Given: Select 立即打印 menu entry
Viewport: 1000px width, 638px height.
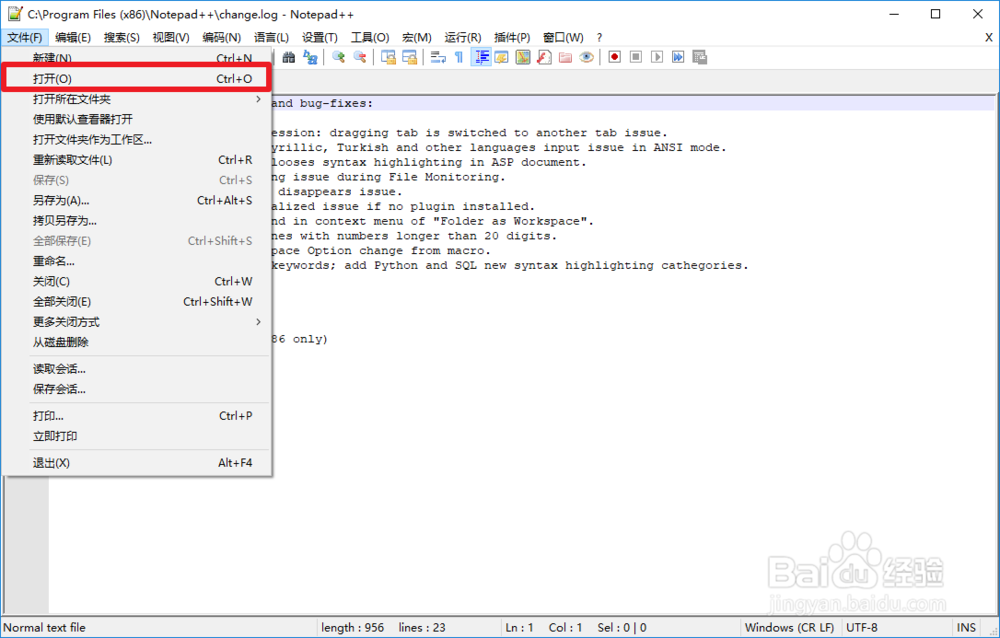Looking at the screenshot, I should coord(136,436).
